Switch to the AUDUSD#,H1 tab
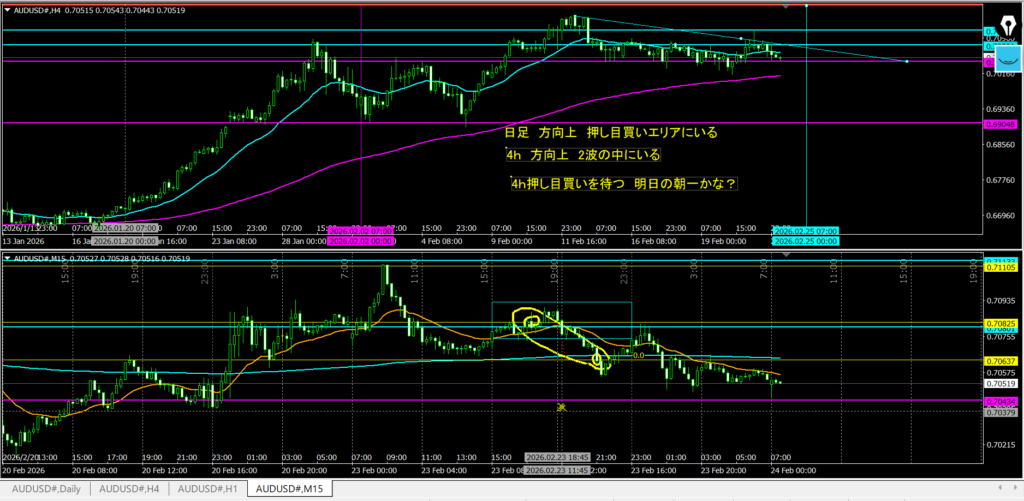The height and width of the screenshot is (501, 1024). pos(207,489)
